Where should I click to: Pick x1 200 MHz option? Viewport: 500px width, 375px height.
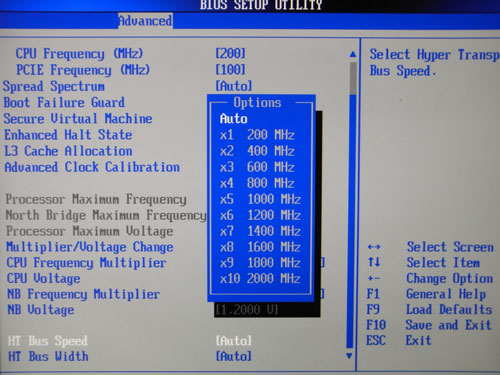point(257,135)
